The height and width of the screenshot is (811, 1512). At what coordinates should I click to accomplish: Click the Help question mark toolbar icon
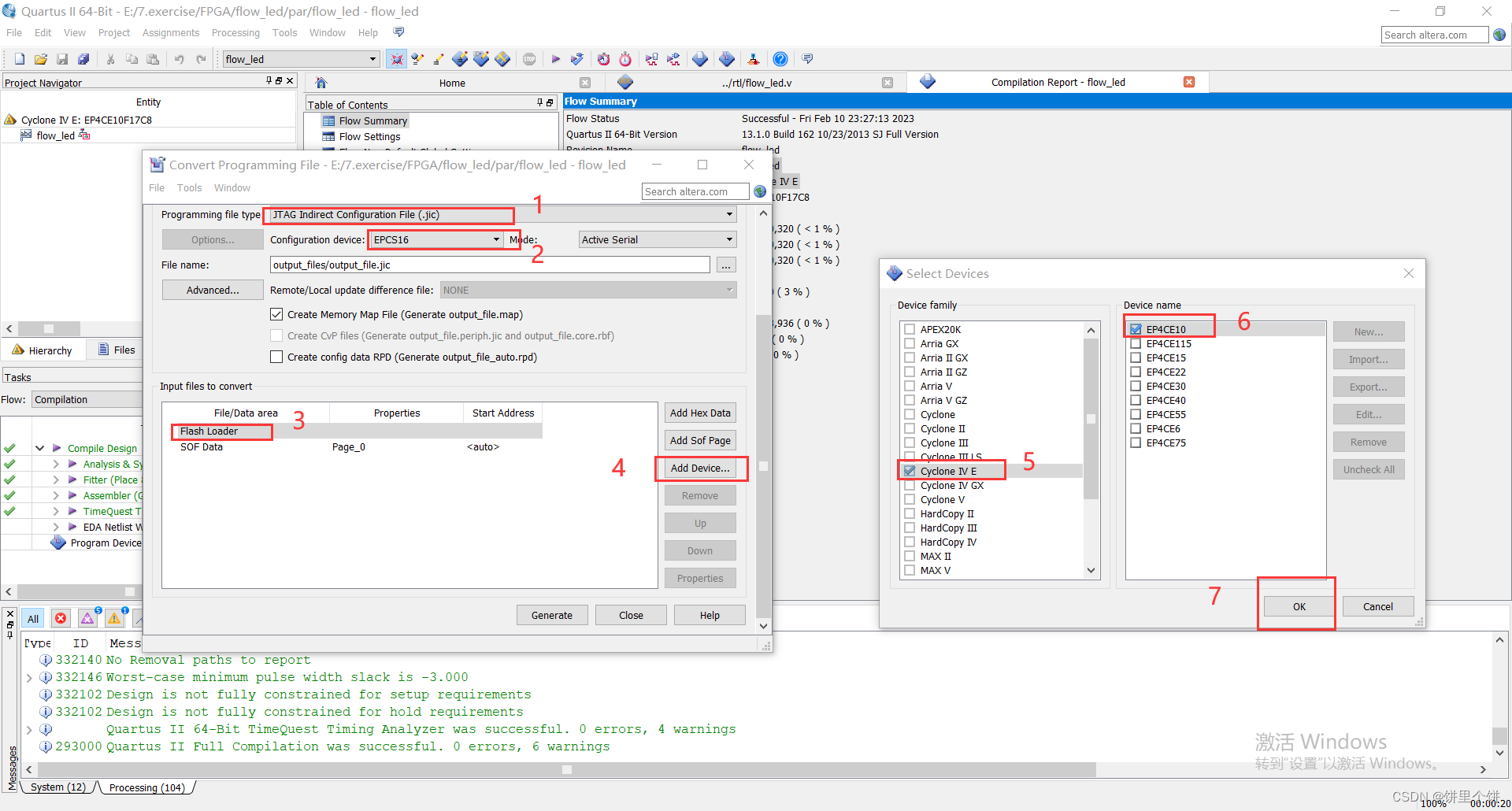point(780,59)
